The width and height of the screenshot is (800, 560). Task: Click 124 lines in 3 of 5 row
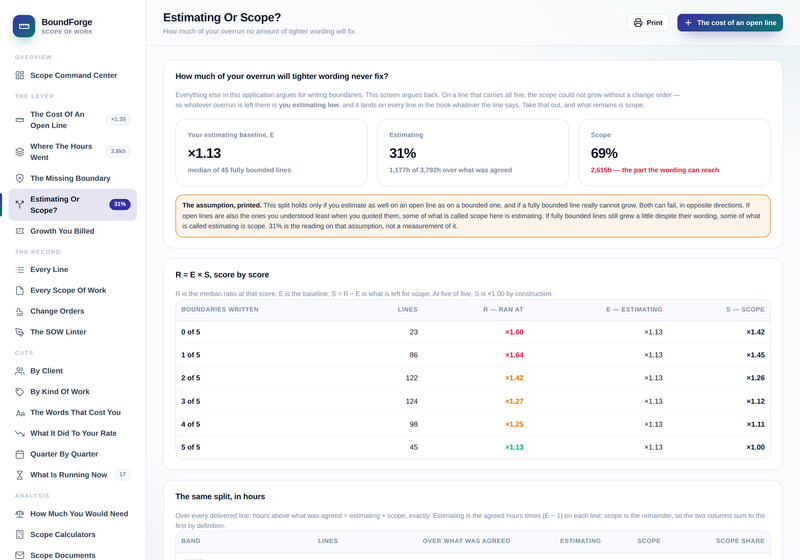coord(412,401)
